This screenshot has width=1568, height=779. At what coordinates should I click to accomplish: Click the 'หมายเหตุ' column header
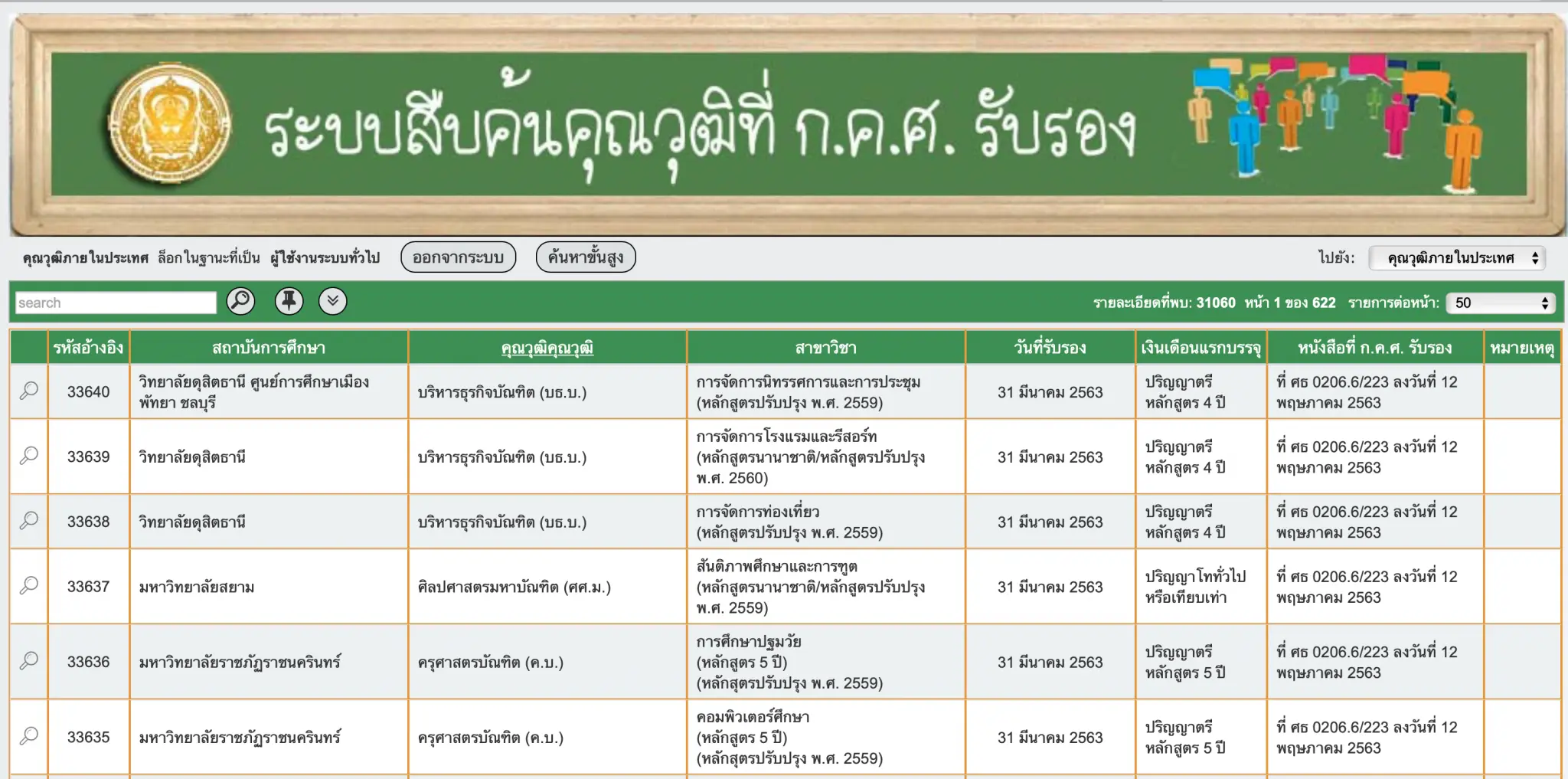[1522, 348]
